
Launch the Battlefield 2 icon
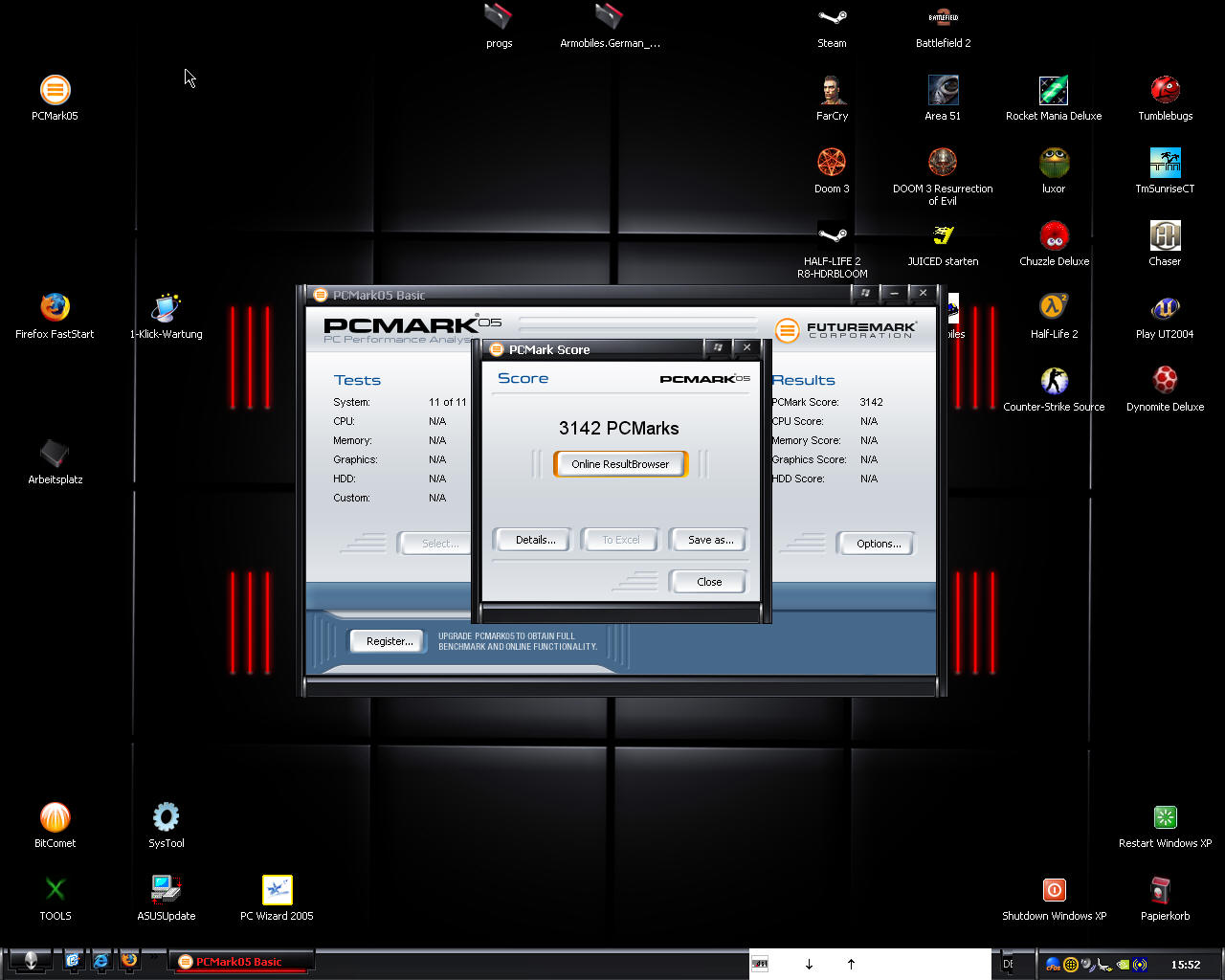(943, 16)
